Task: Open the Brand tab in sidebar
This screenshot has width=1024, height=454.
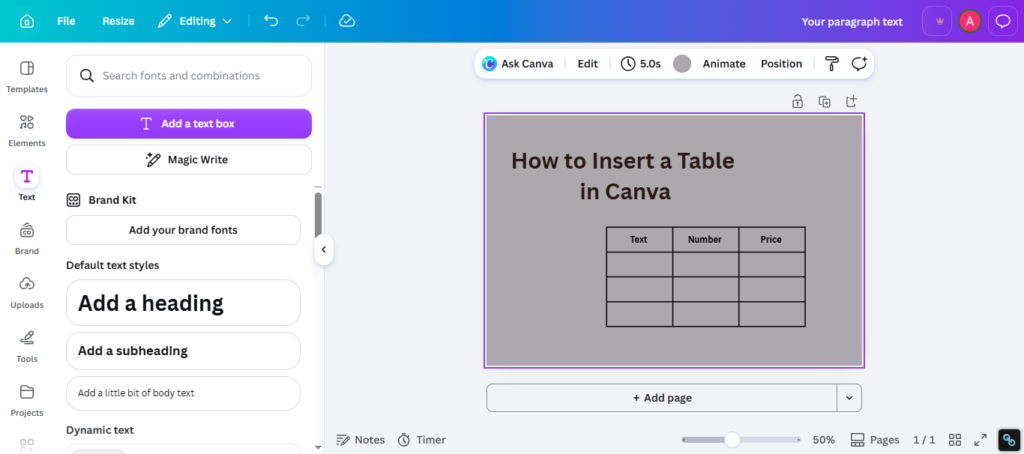Action: (27, 238)
